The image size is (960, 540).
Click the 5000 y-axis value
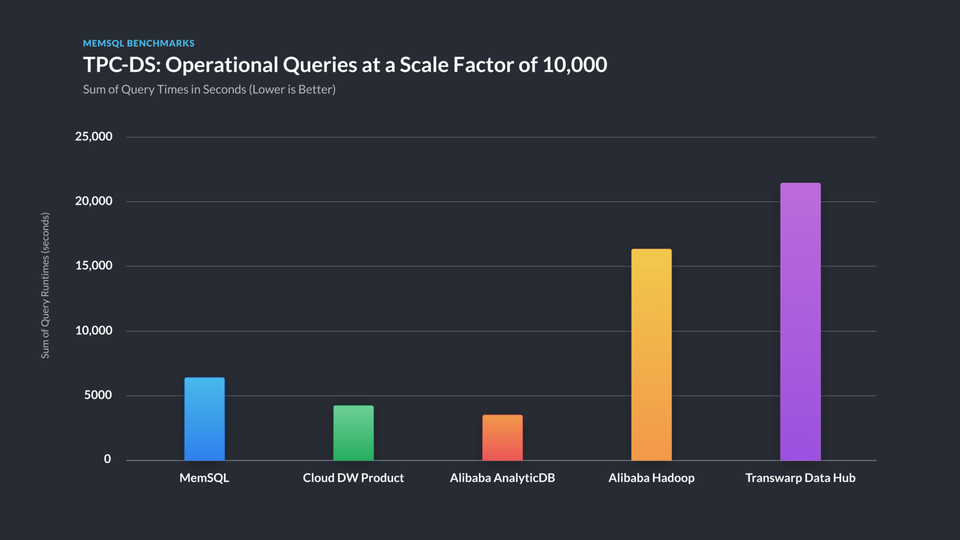coord(96,396)
